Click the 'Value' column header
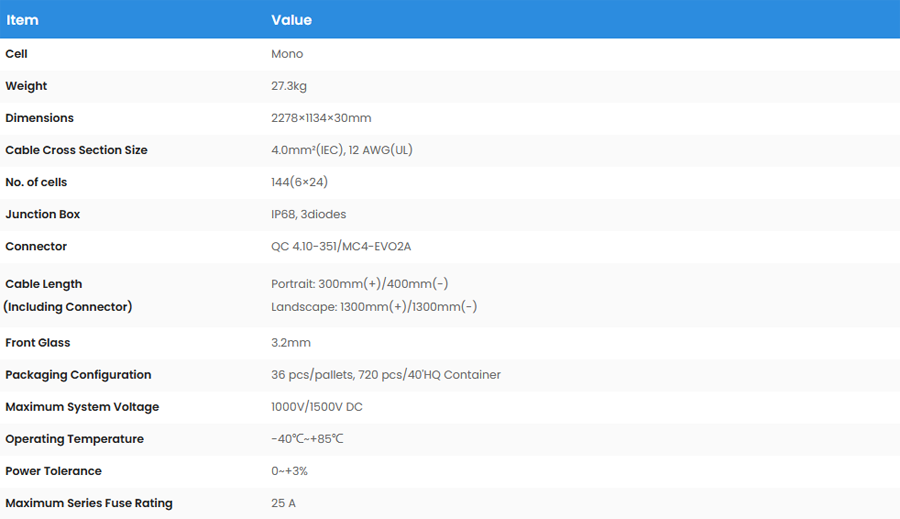 (291, 20)
